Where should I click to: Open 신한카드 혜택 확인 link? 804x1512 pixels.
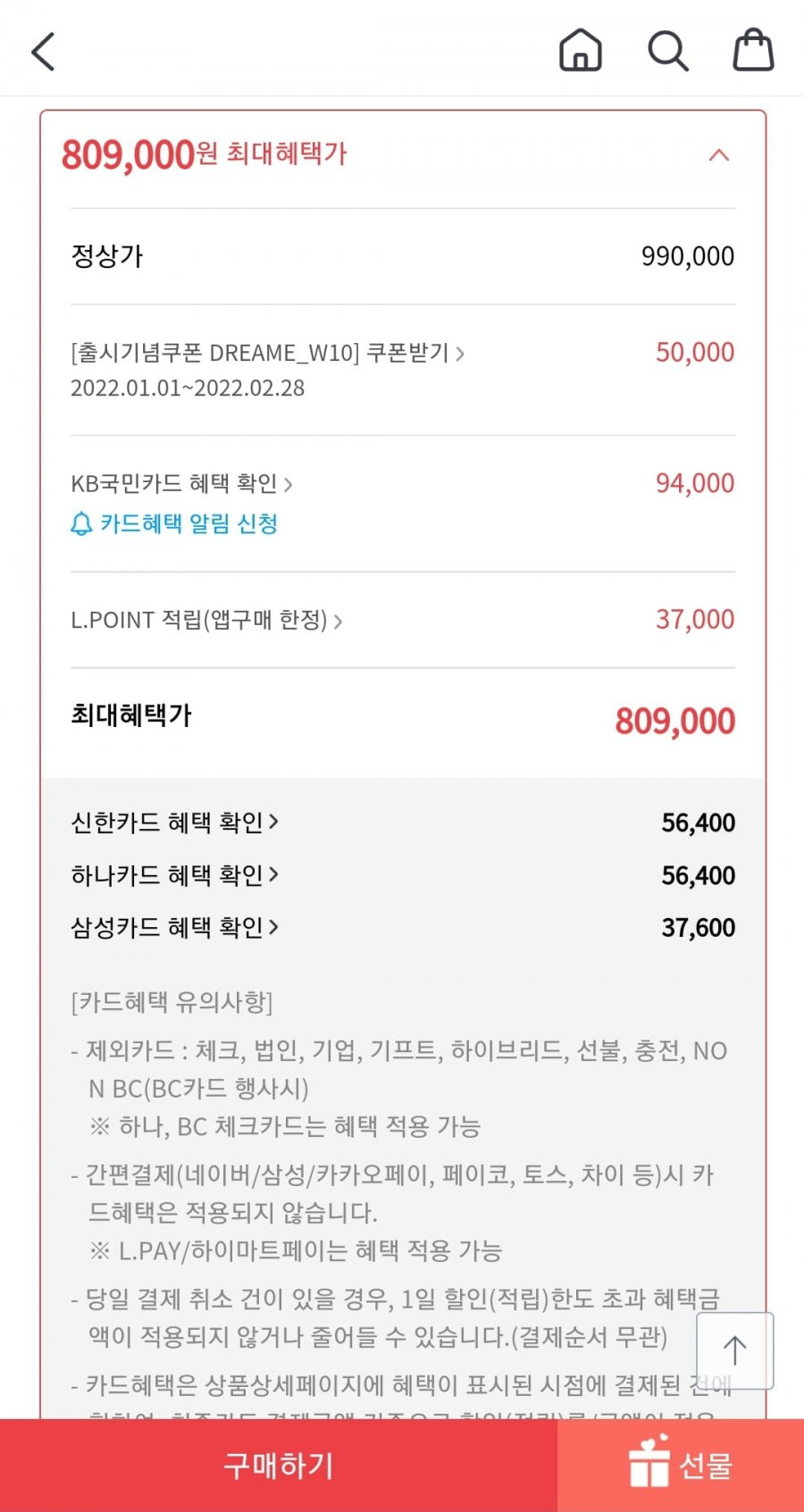(x=175, y=822)
